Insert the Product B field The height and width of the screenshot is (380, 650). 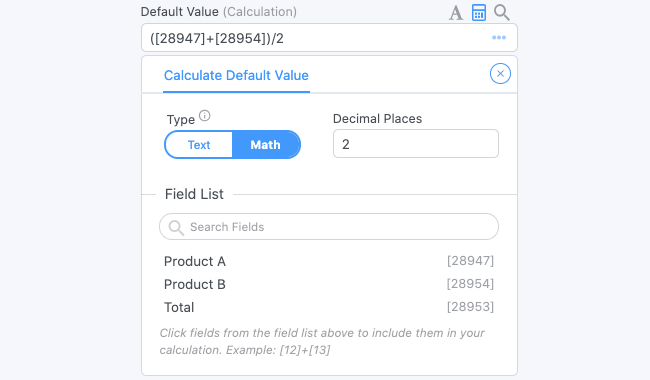tap(195, 284)
